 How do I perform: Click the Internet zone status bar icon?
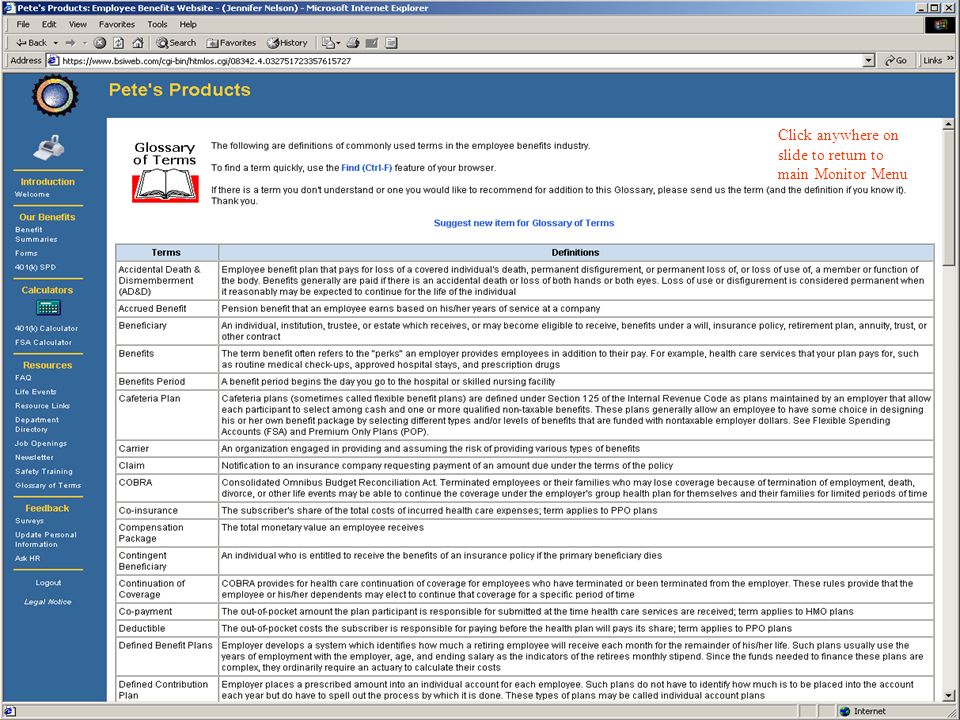pos(845,711)
